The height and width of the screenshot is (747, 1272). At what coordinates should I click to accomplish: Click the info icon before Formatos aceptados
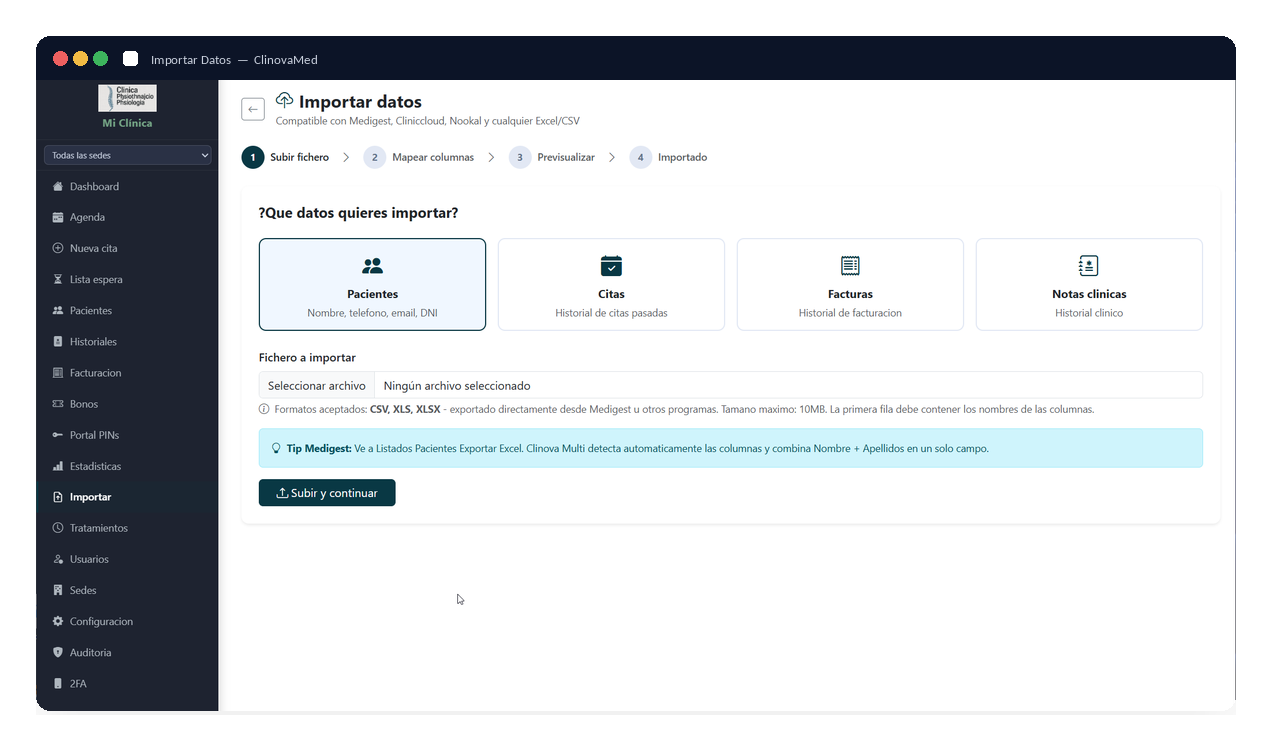pyautogui.click(x=265, y=409)
